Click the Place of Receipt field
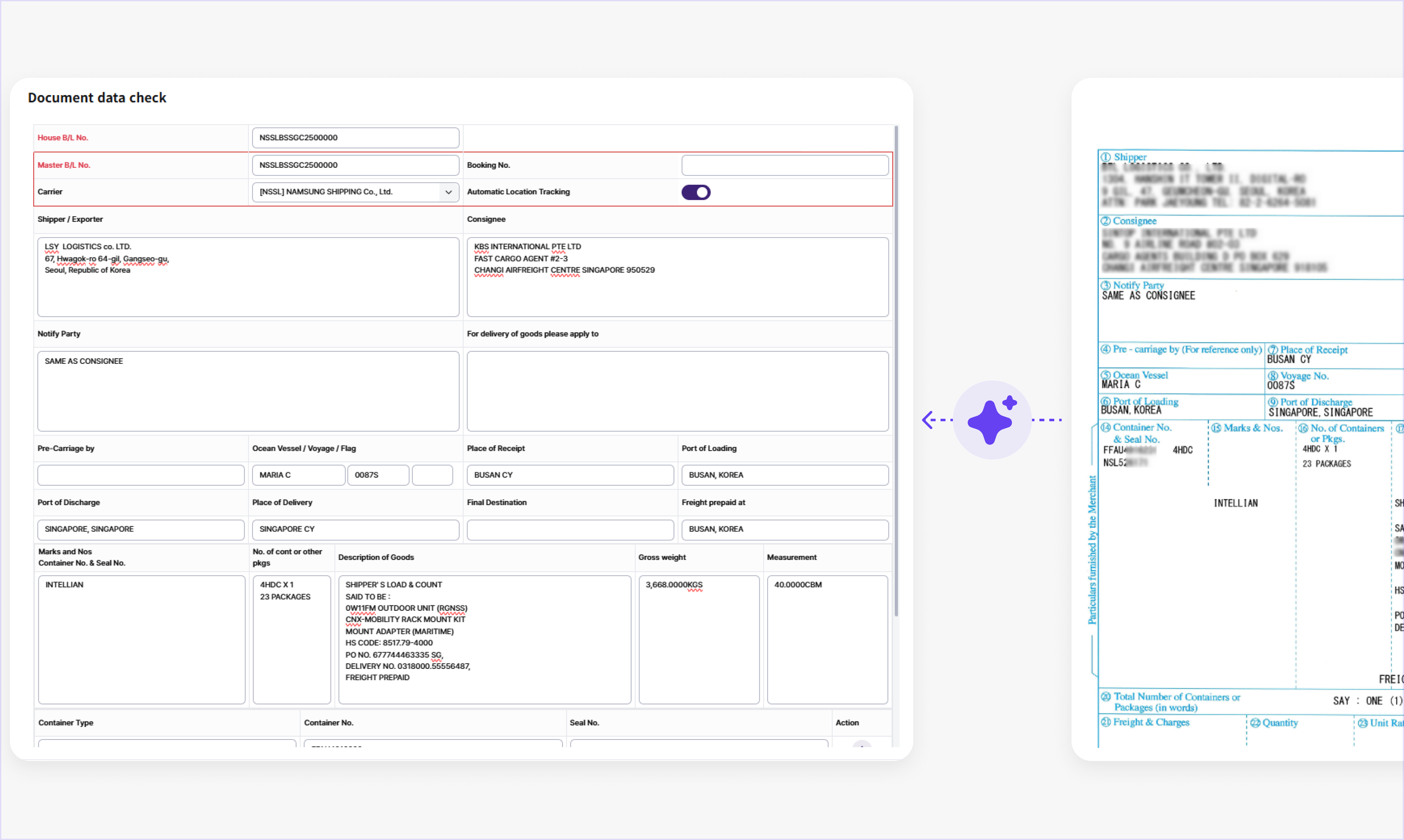The width and height of the screenshot is (1404, 840). point(570,475)
